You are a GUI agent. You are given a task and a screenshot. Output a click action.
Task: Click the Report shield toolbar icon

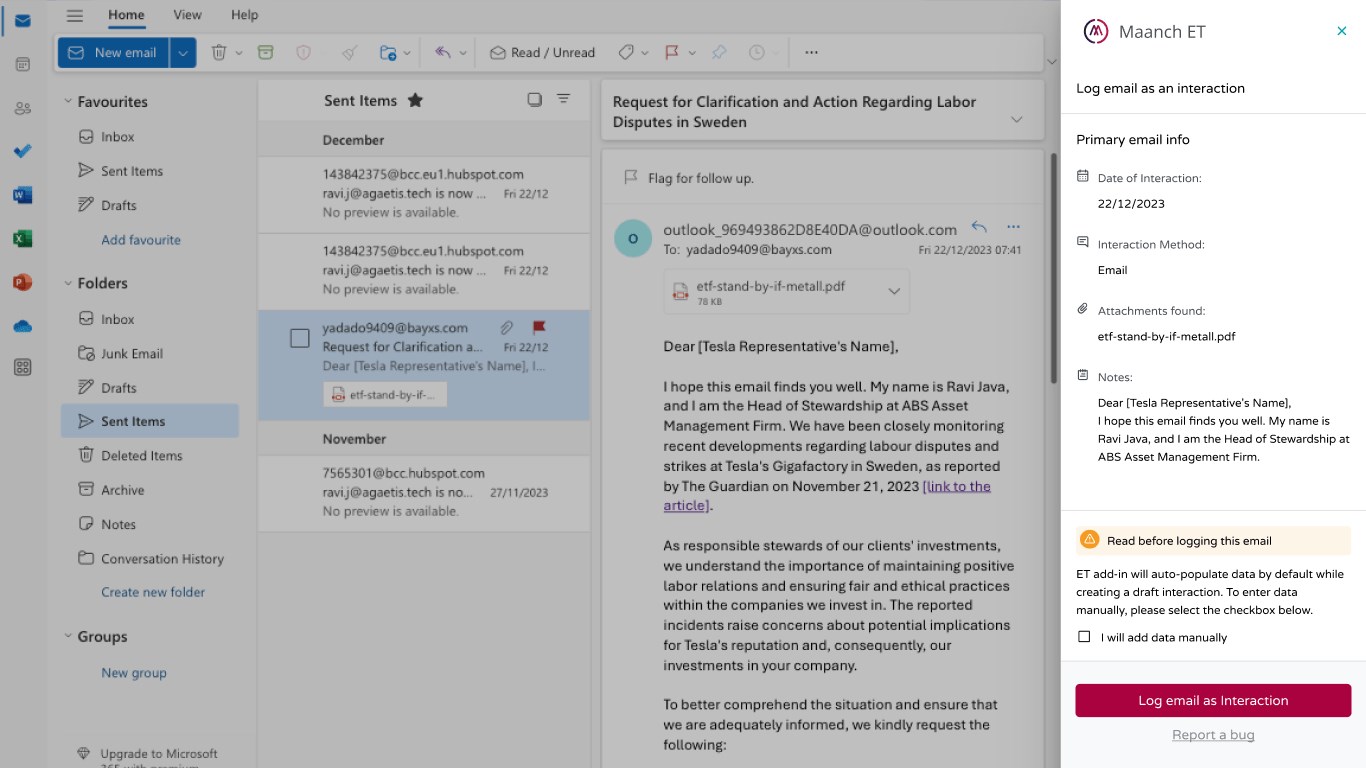[304, 53]
